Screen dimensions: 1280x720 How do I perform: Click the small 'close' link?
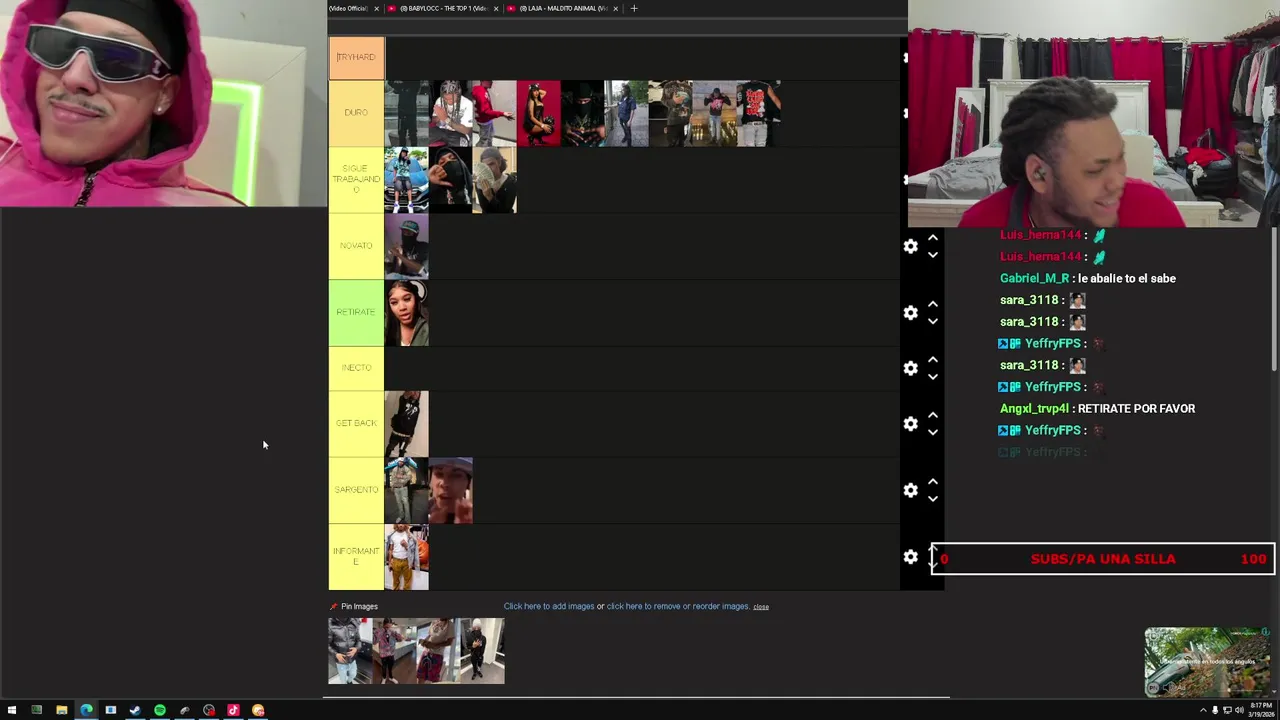tap(761, 607)
